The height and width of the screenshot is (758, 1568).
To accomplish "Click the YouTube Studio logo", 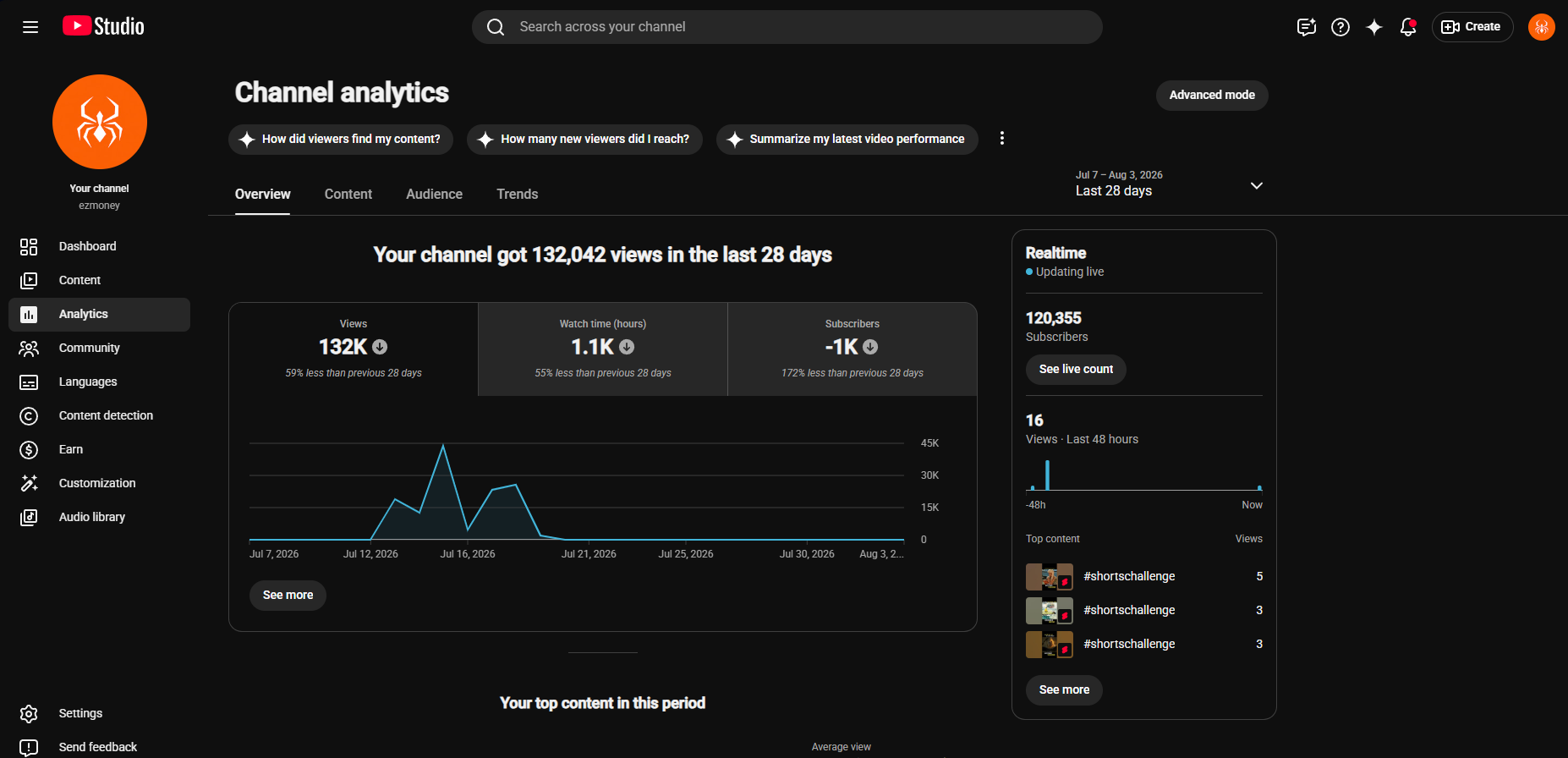I will [103, 26].
